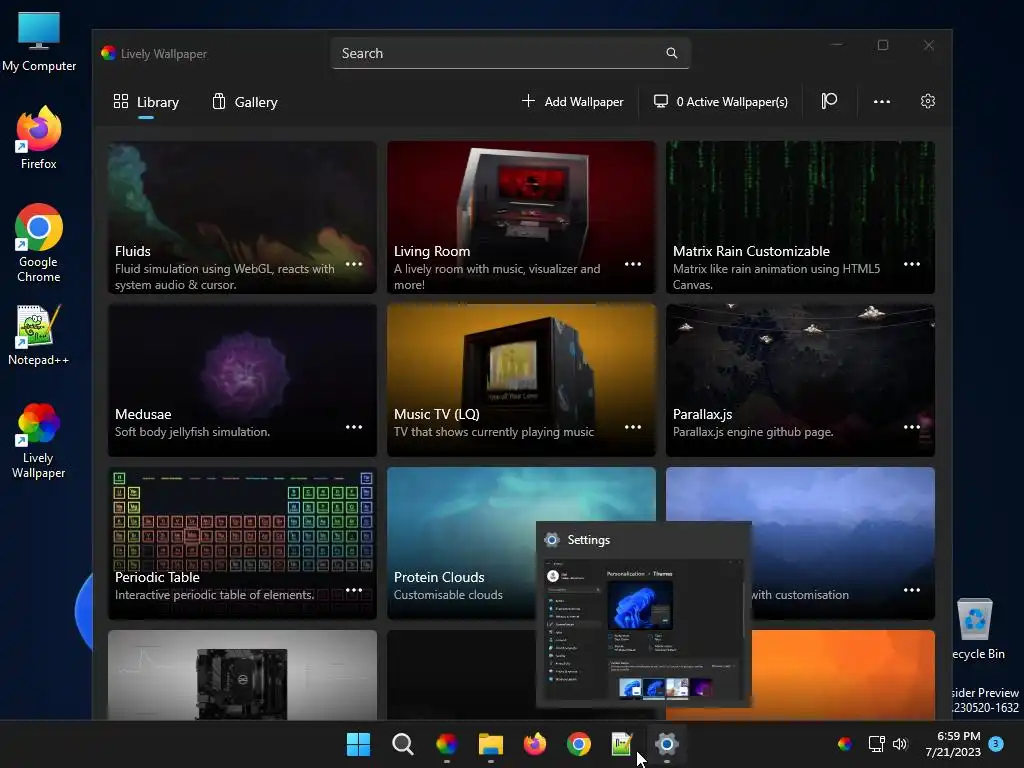Open options menu for Parallax.js wallpaper

912,427
